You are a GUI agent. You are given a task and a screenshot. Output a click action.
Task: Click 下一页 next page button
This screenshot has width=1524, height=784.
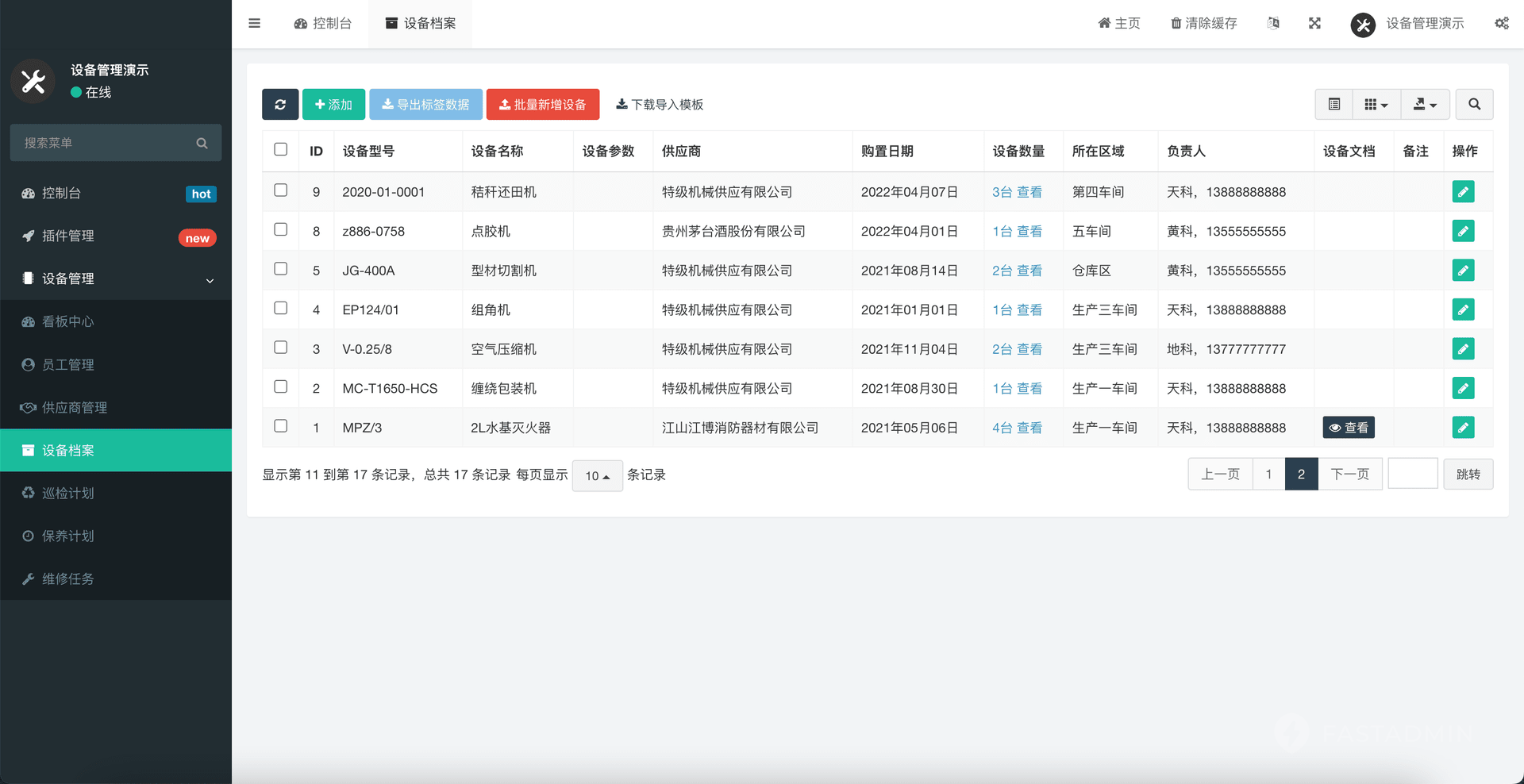[1350, 474]
